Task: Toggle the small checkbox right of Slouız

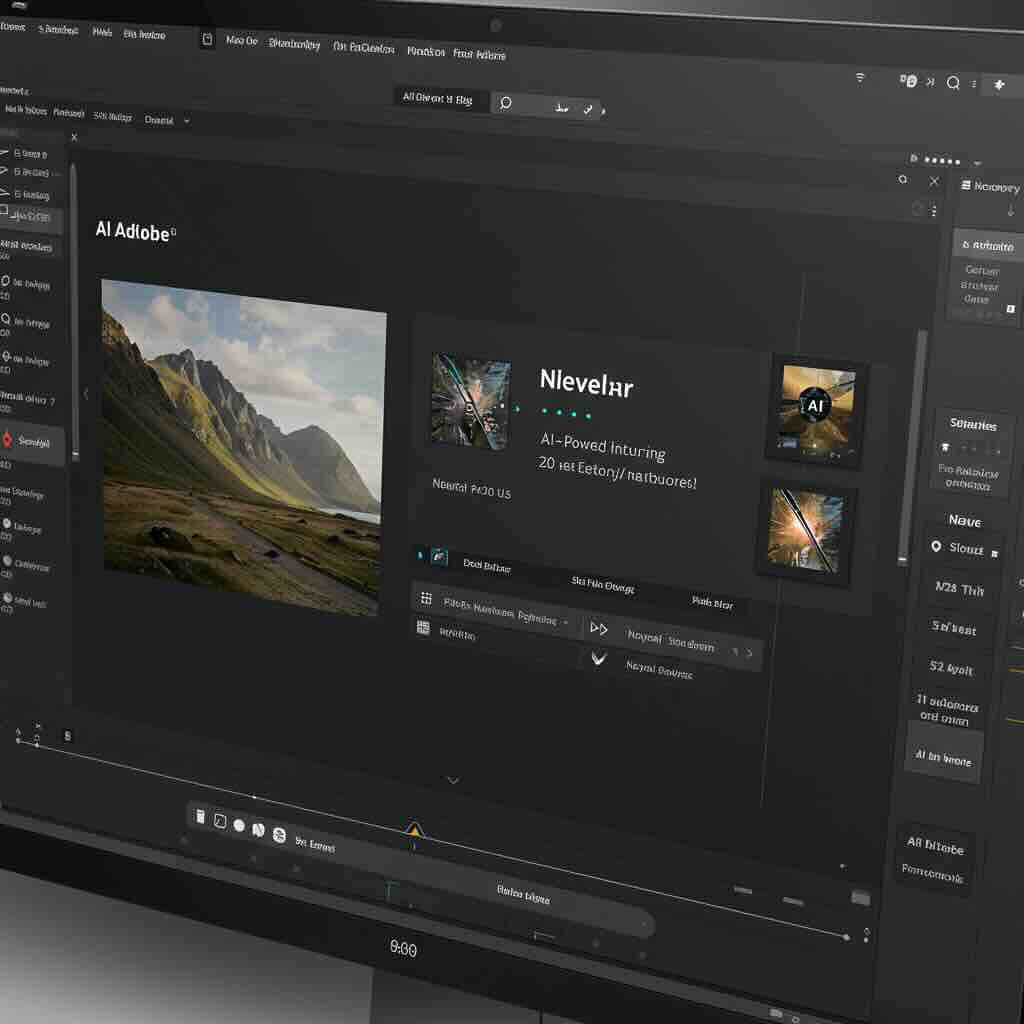Action: [995, 554]
